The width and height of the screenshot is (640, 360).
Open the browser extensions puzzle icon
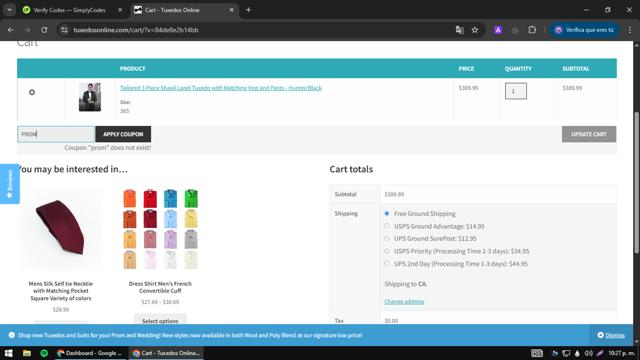(532, 30)
